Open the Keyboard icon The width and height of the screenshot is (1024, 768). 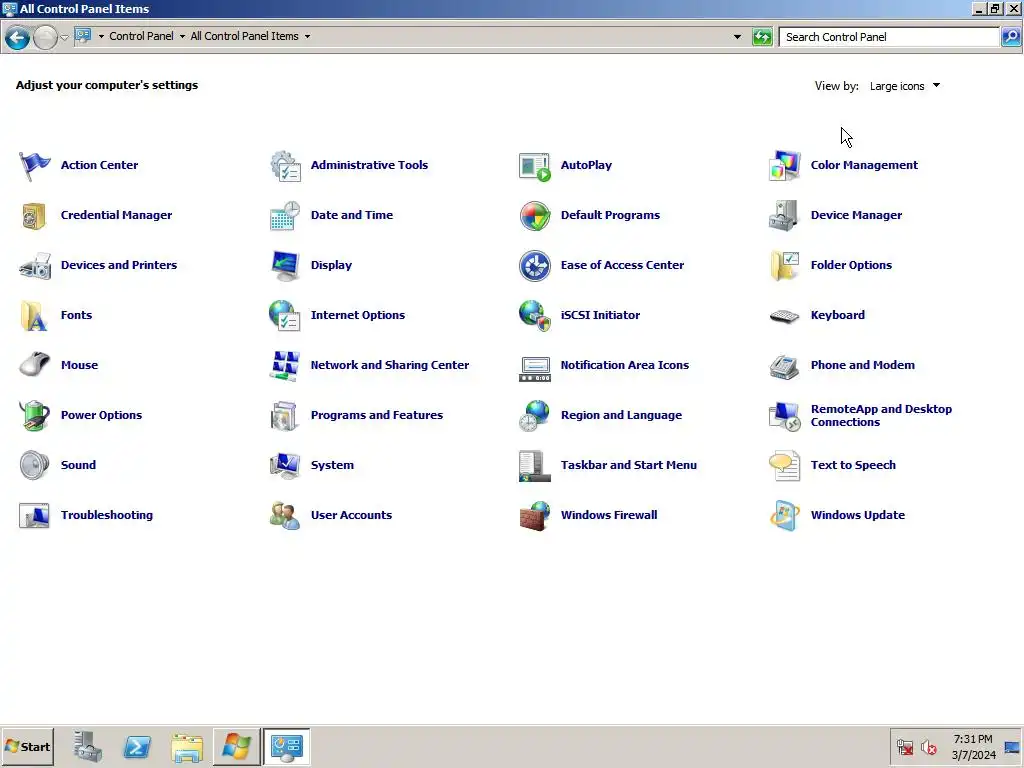(x=784, y=316)
